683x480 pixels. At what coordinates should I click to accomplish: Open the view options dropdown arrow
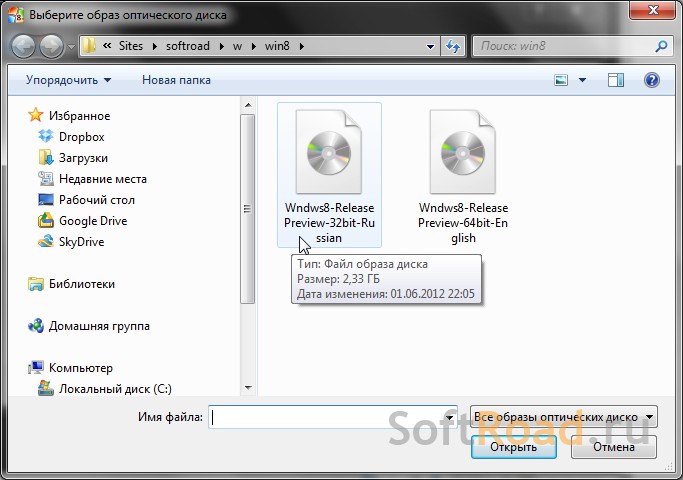(x=582, y=80)
